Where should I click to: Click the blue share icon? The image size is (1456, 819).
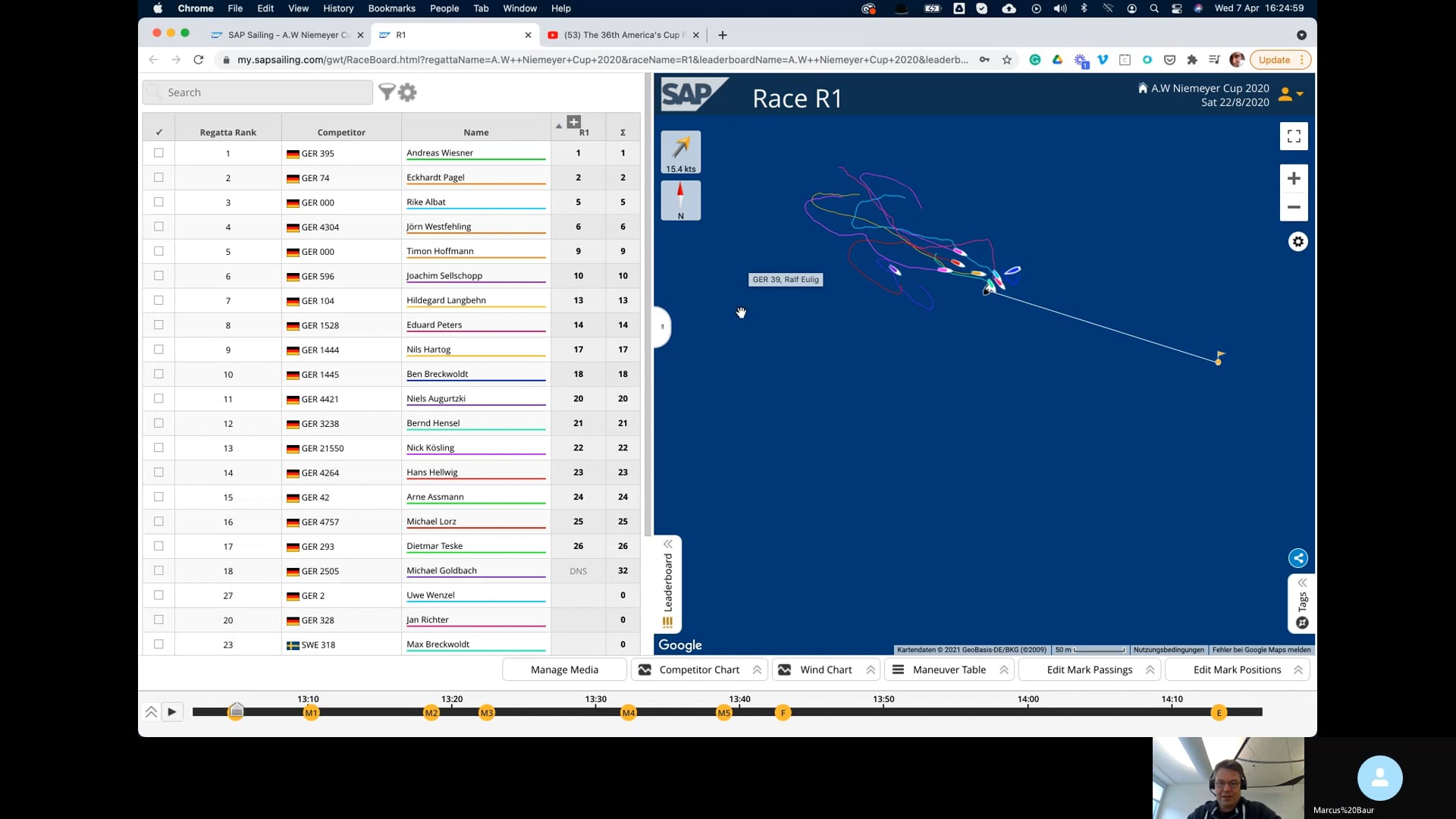tap(1298, 559)
